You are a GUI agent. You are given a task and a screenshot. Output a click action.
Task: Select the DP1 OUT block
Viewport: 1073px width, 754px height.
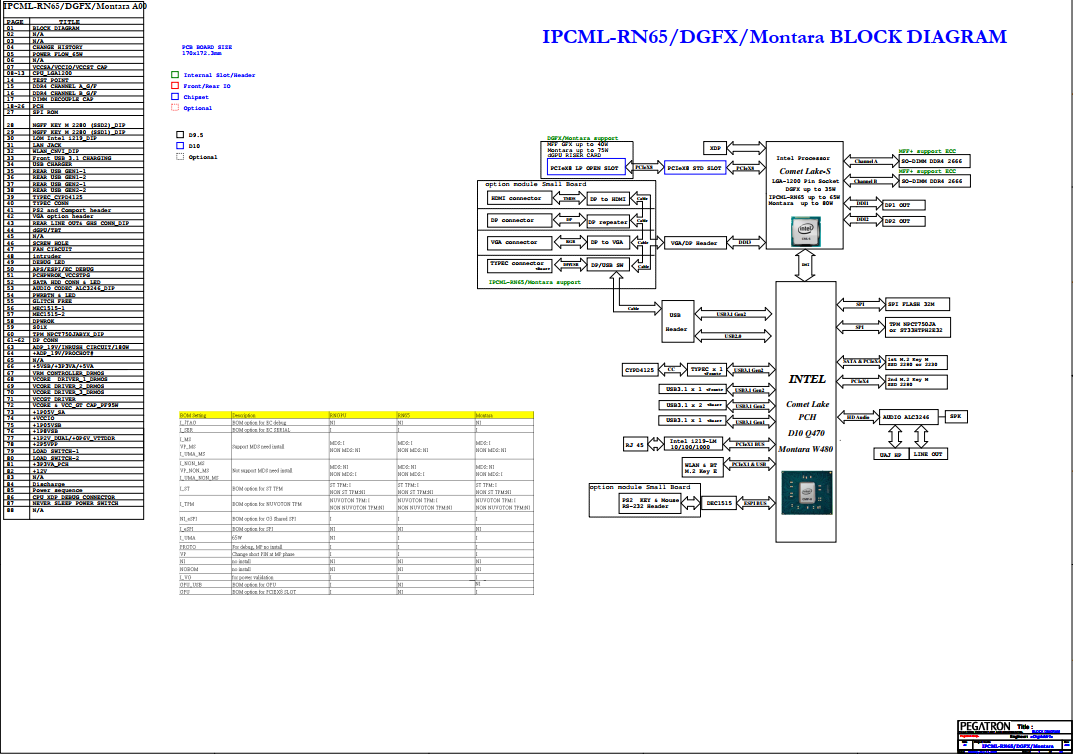click(x=905, y=205)
